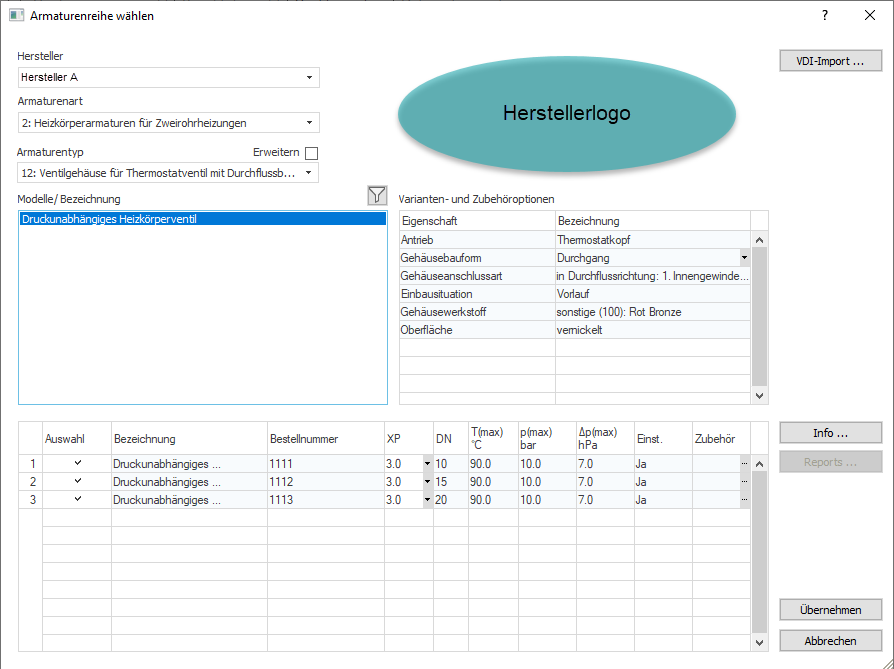Click the DN column header

pos(451,439)
